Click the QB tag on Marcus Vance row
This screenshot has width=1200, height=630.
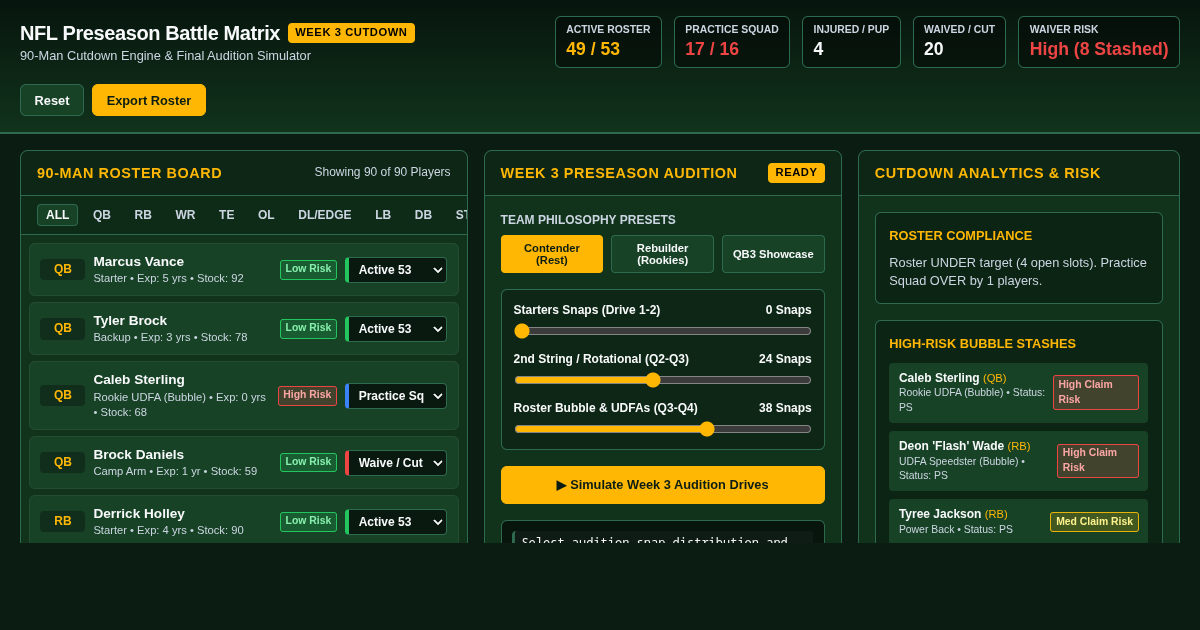pyautogui.click(x=63, y=270)
